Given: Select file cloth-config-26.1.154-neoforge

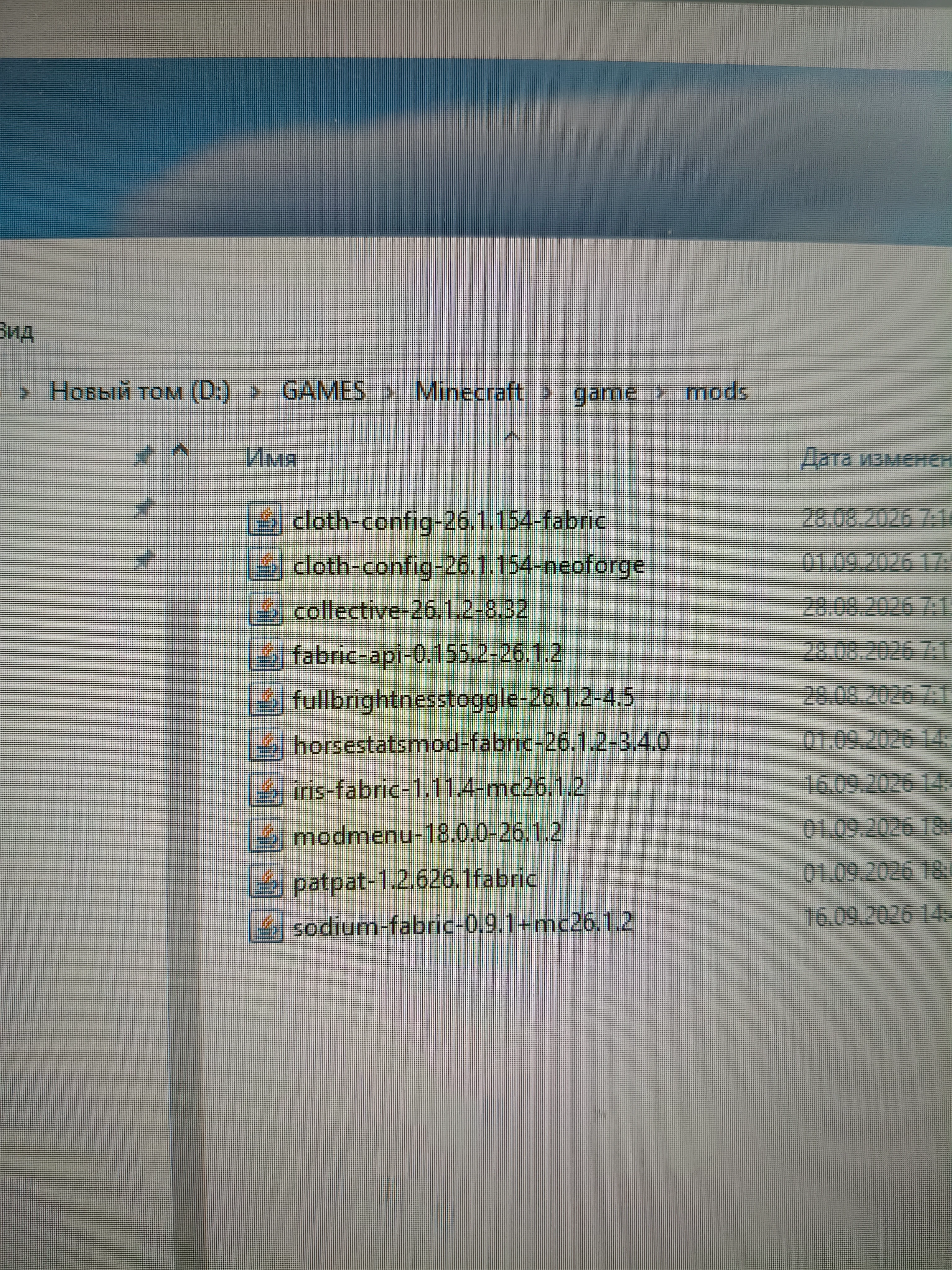Looking at the screenshot, I should (x=469, y=566).
